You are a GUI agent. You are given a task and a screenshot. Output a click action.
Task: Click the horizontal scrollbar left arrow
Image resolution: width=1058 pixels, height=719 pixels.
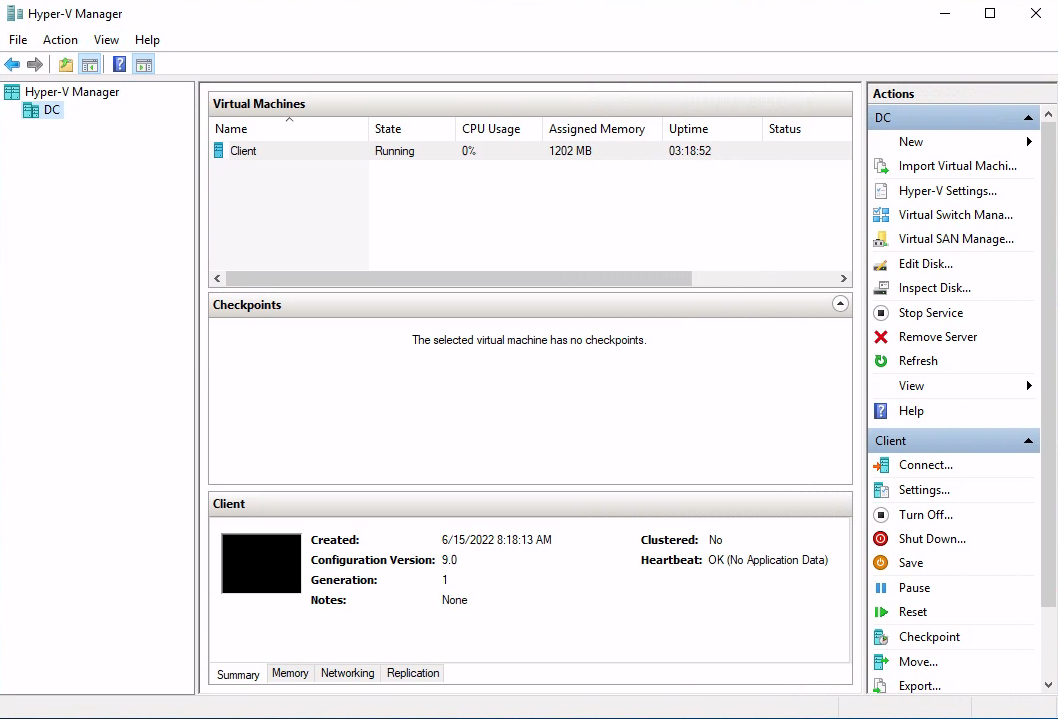(x=217, y=278)
